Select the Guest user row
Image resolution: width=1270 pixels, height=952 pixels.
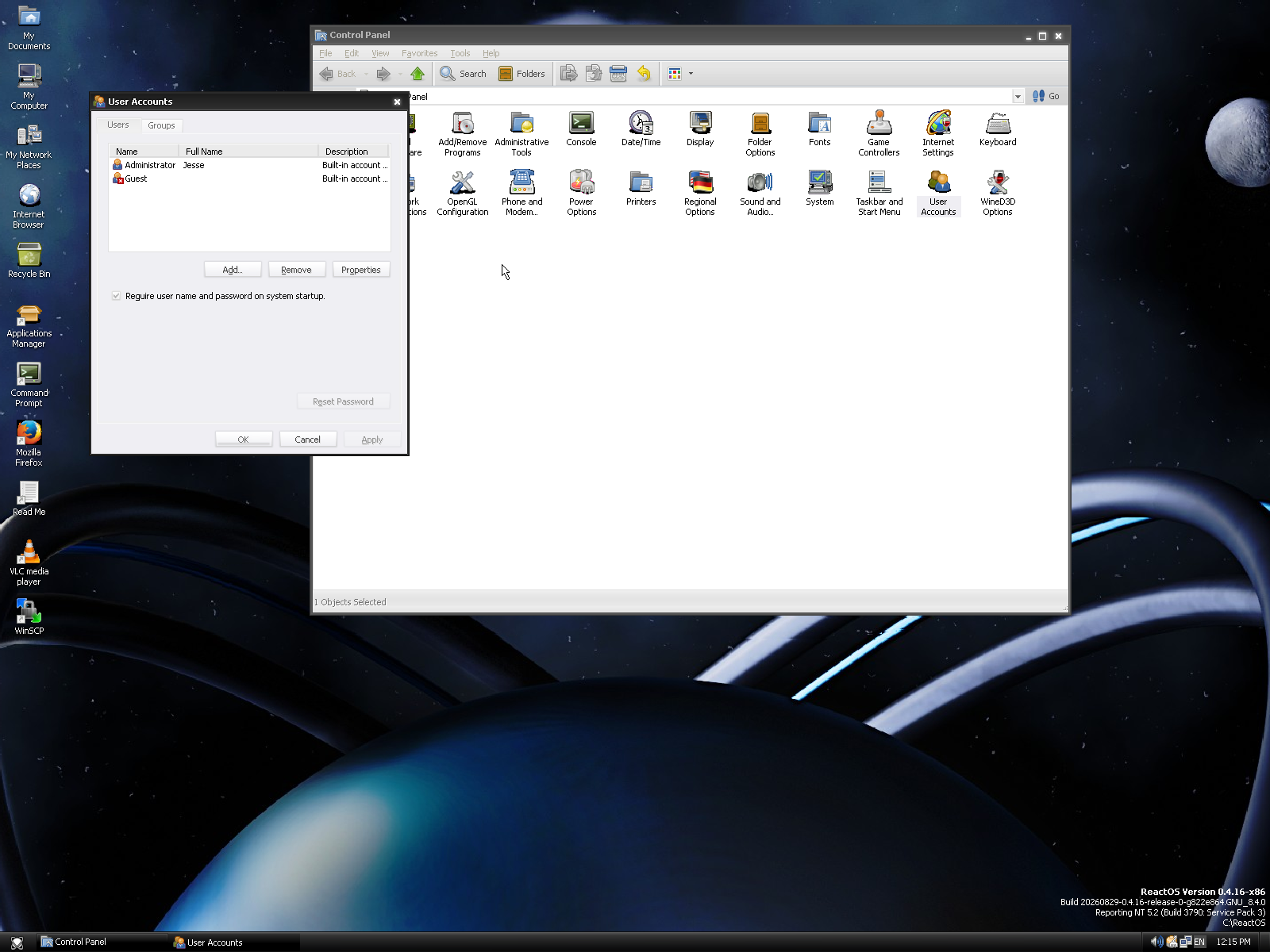pos(249,178)
